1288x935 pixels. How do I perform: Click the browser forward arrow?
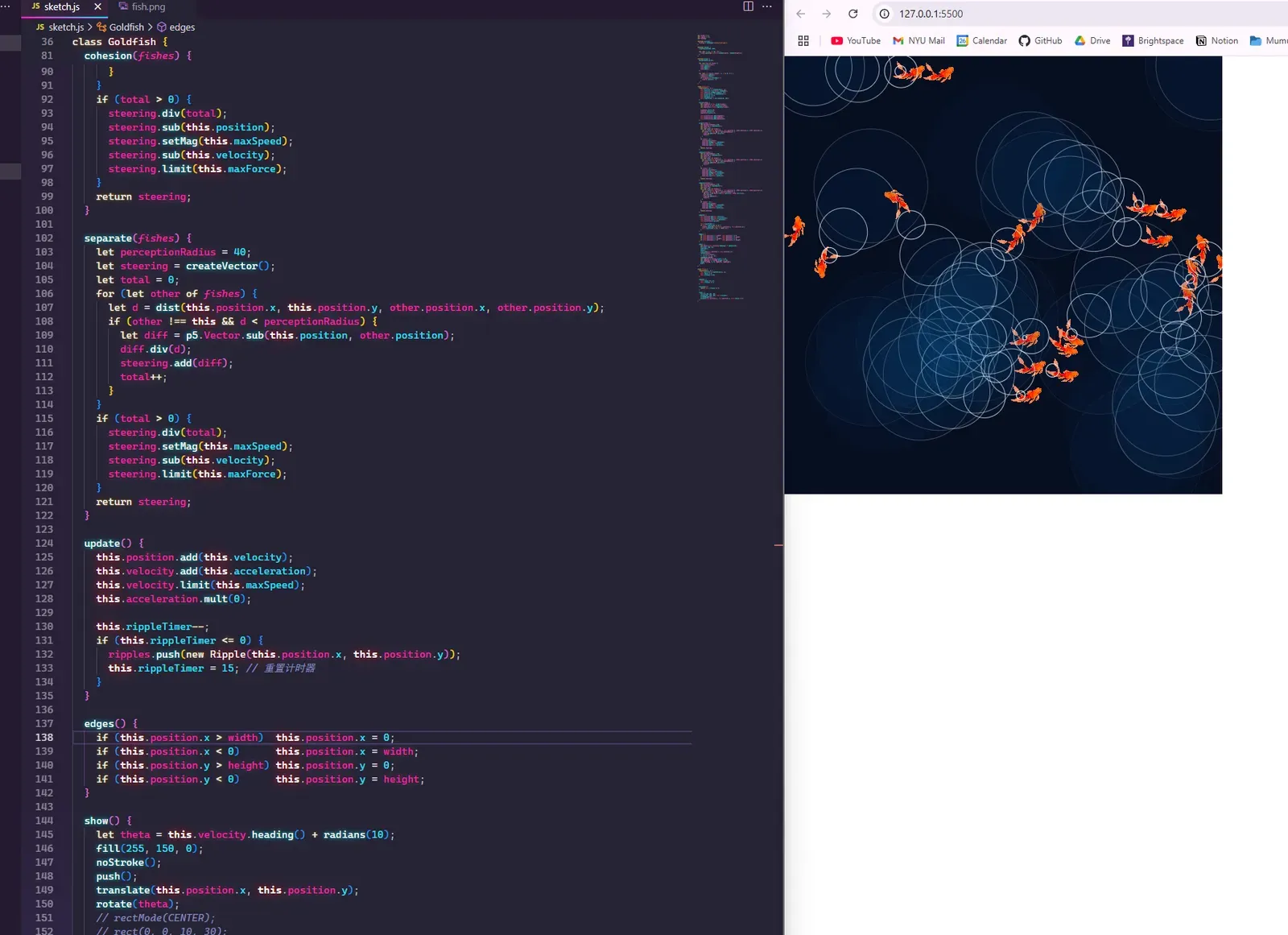coord(827,14)
